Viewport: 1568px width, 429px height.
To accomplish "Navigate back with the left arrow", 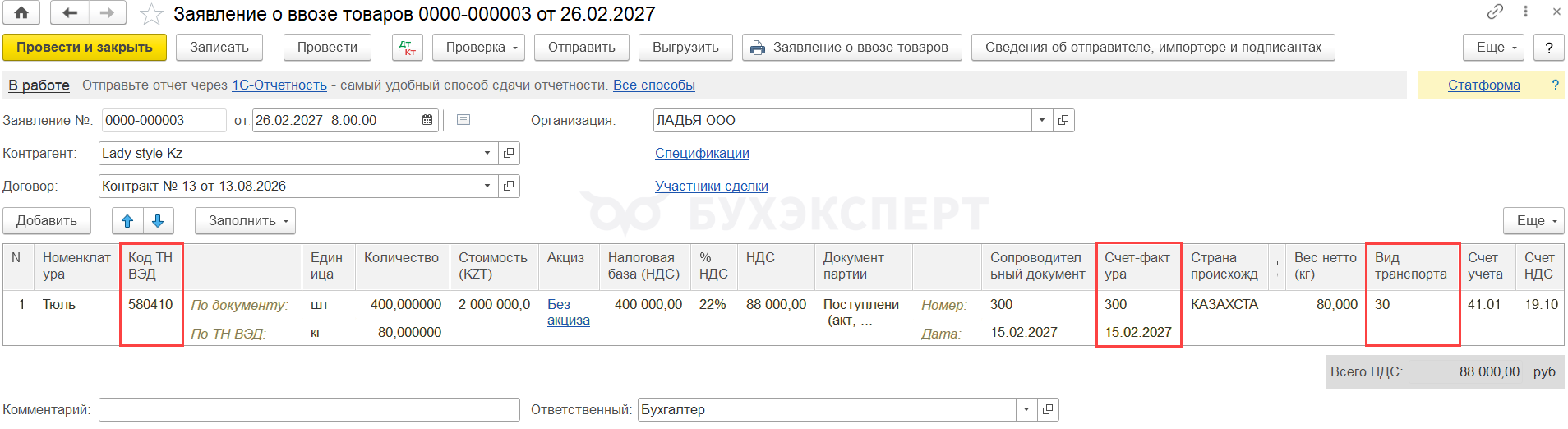I will (70, 13).
